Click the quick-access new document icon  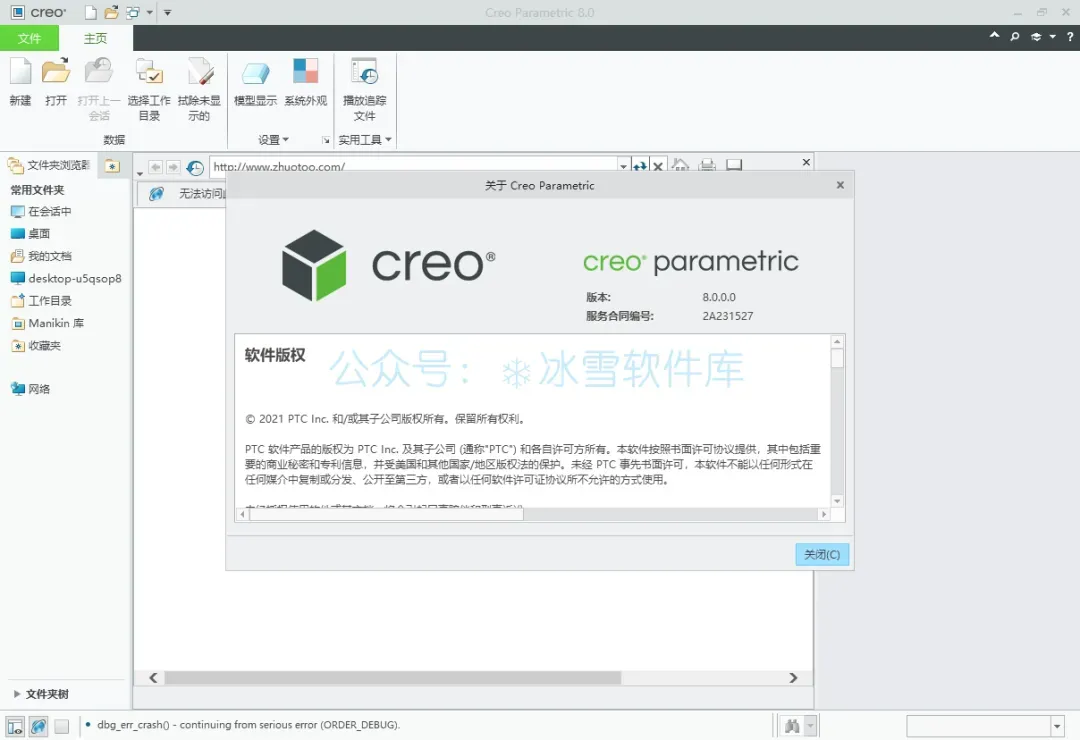click(x=91, y=12)
